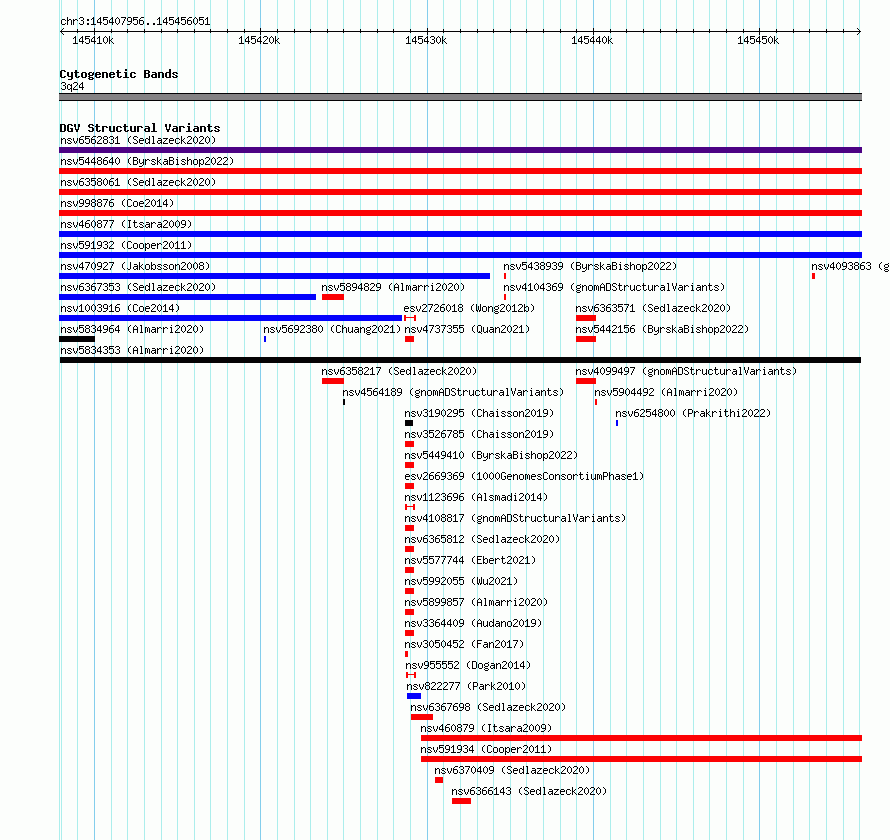Open nsv5904492 (Almarri2020) label

tap(666, 392)
